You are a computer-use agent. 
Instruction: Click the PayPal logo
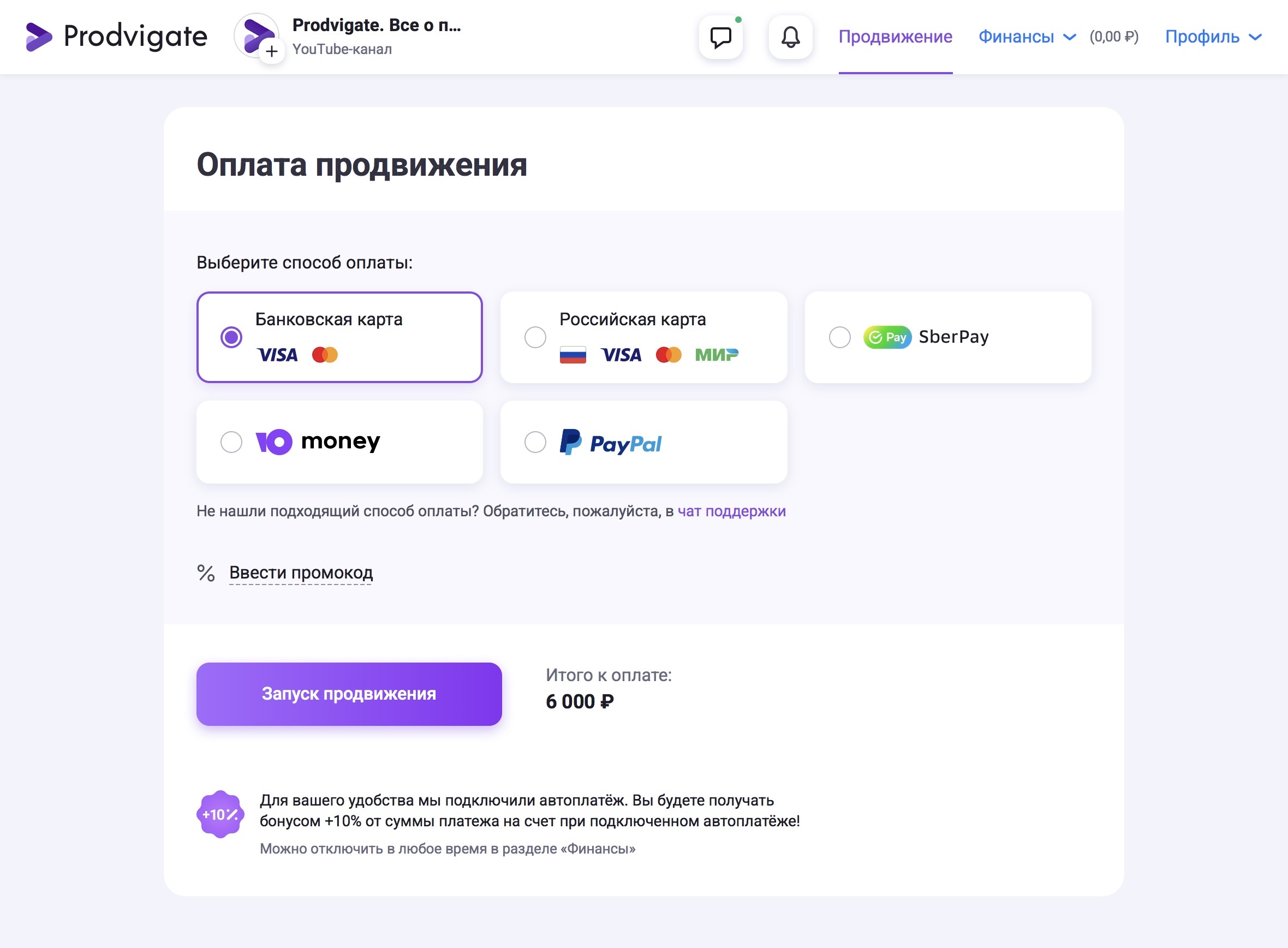(611, 443)
